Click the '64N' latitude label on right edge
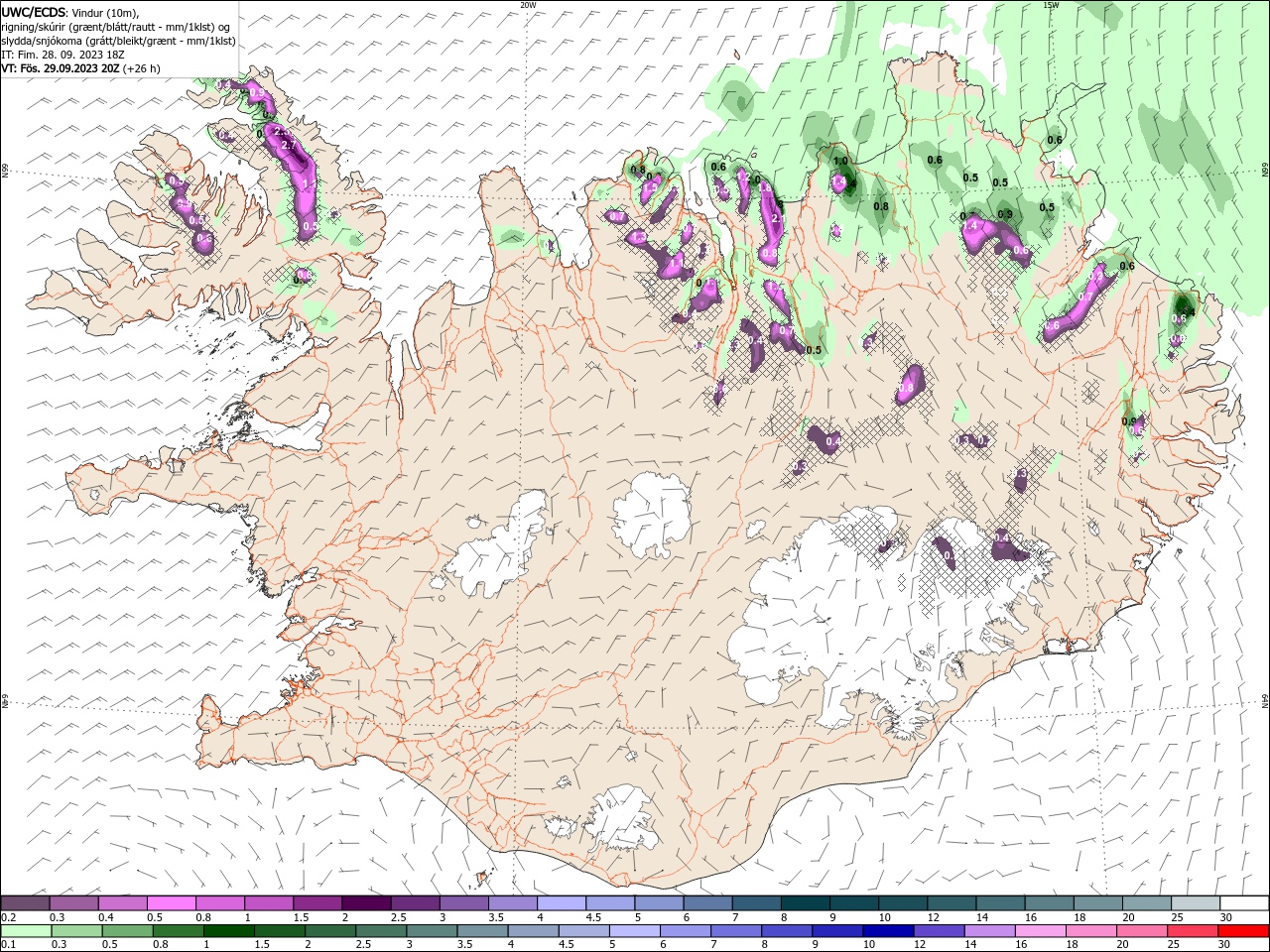 (x=1265, y=701)
